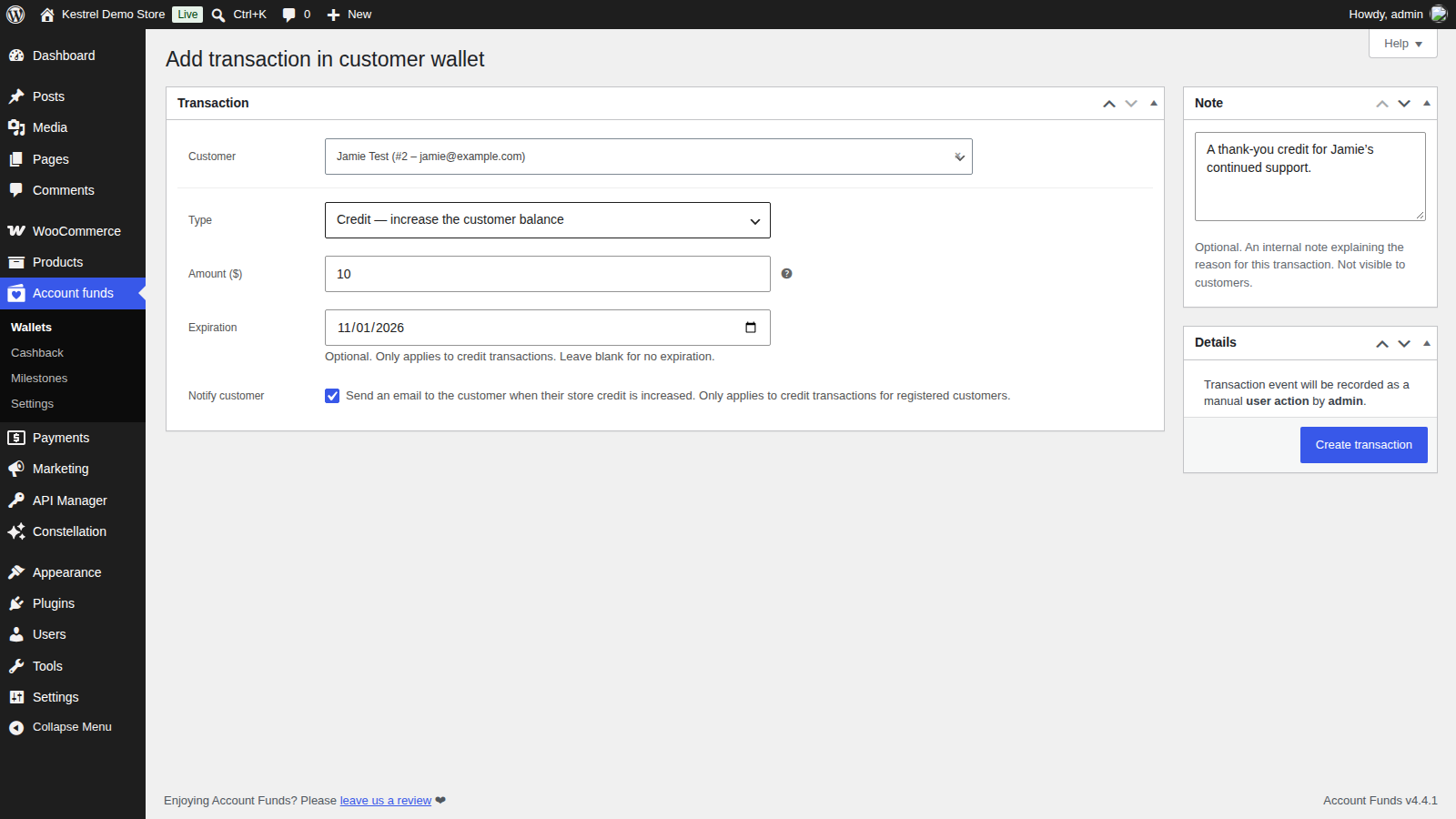Click the WordPress logo icon

coord(15,15)
